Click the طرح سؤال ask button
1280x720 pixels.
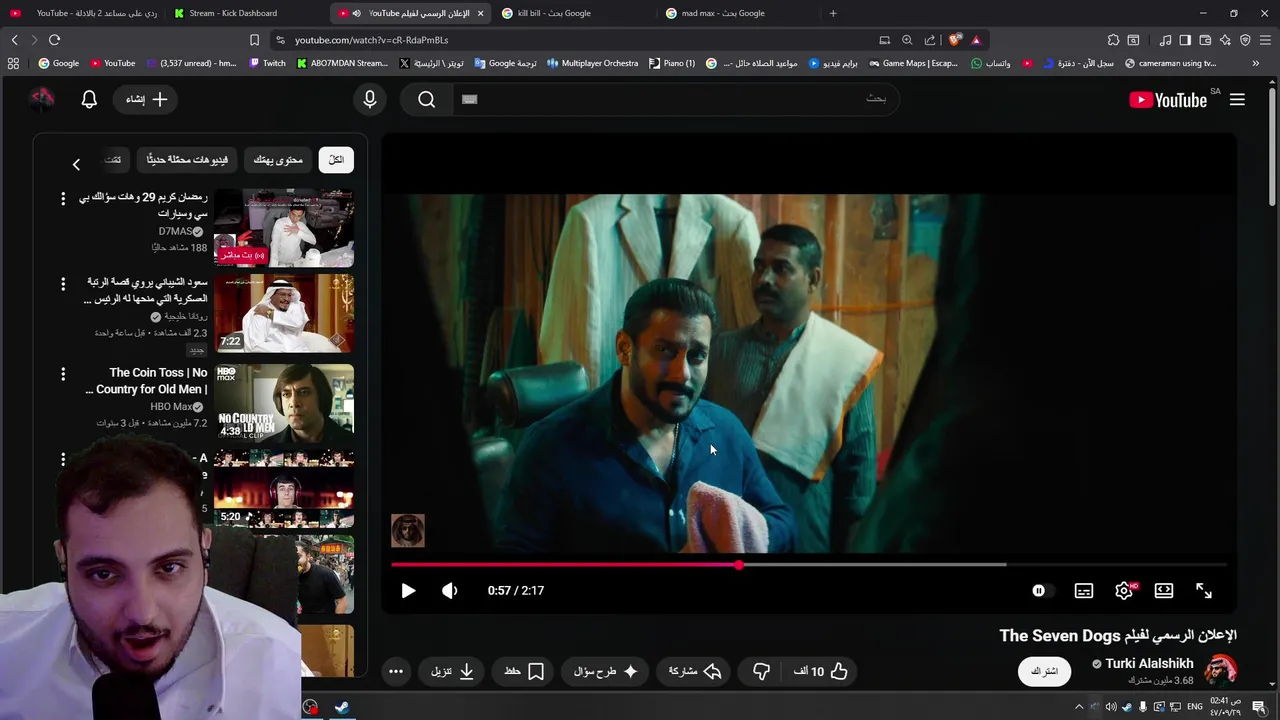tap(606, 672)
